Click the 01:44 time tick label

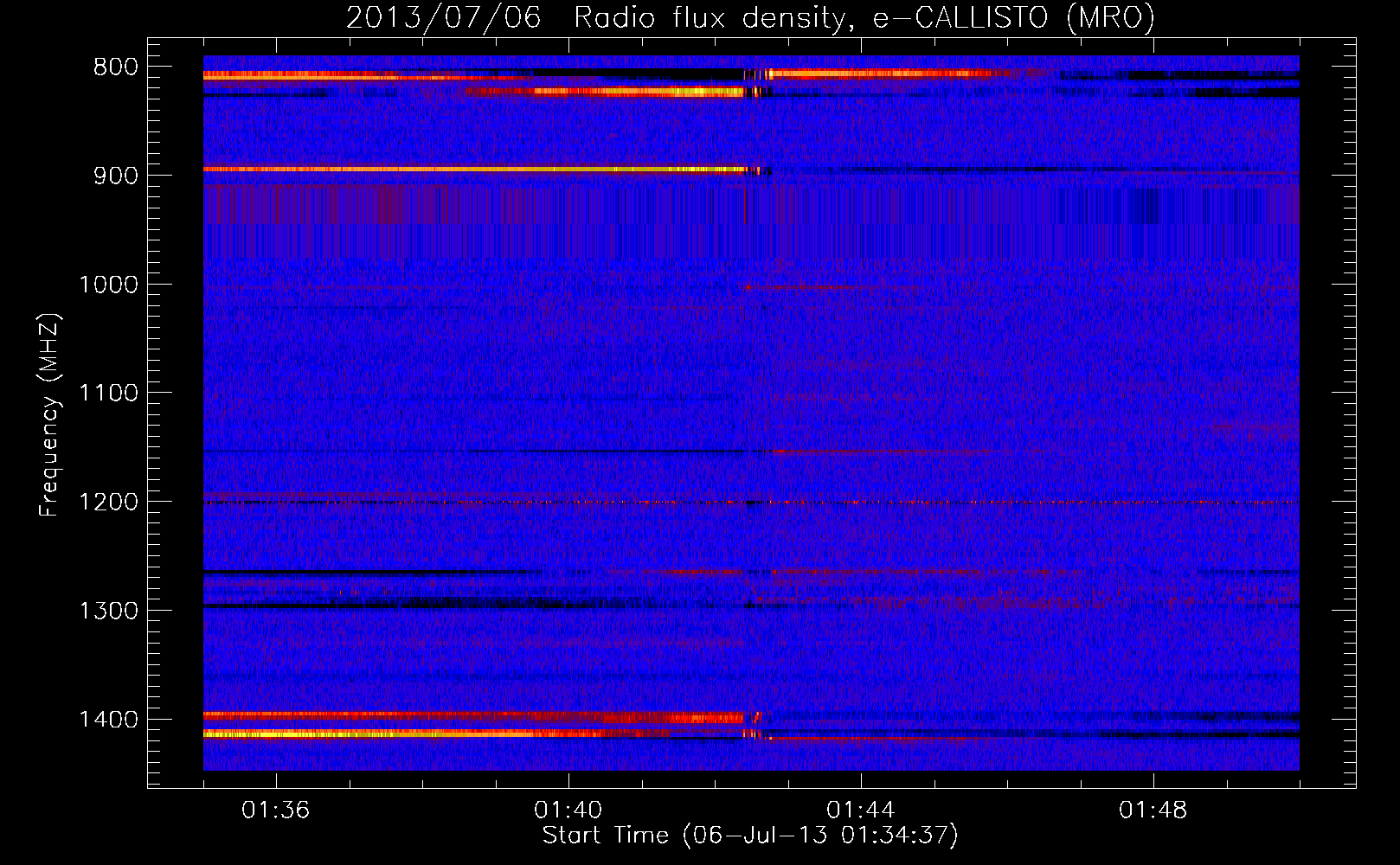(861, 811)
